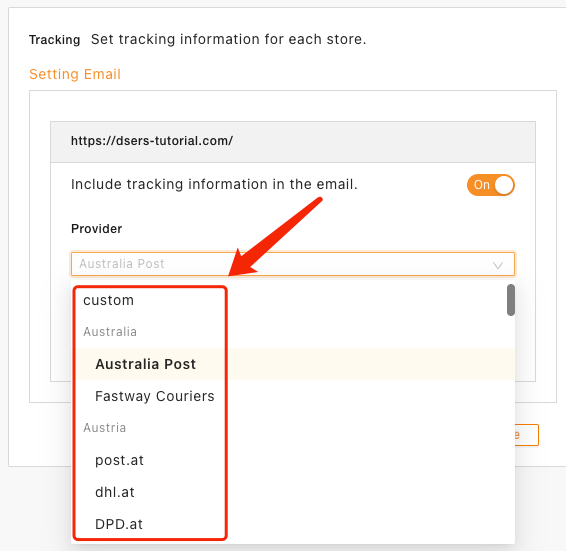Choose Australia Post from the provider list
The image size is (566, 551).
tap(293, 364)
